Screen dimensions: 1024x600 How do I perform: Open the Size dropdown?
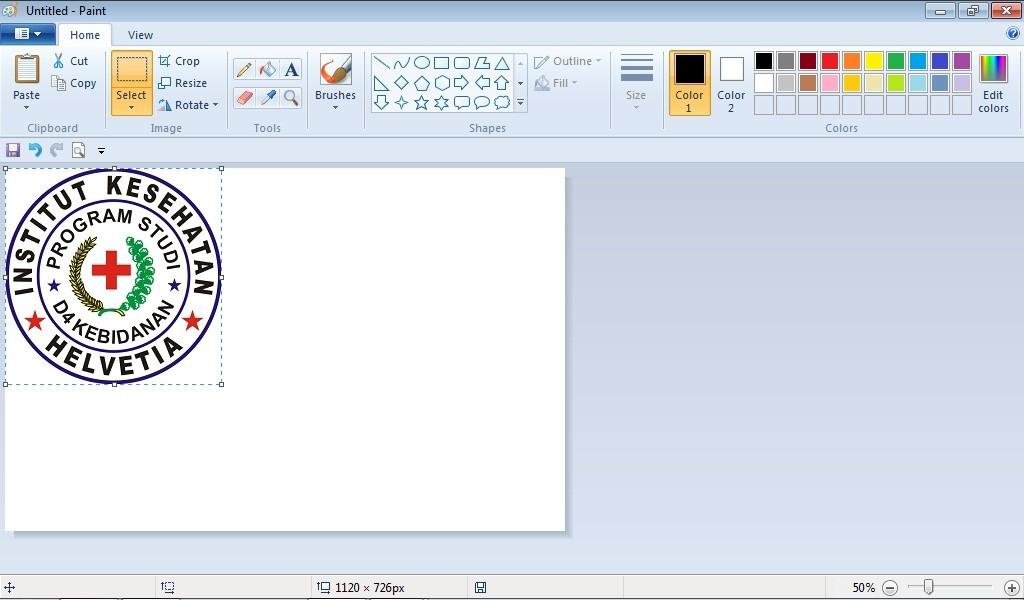(x=636, y=82)
